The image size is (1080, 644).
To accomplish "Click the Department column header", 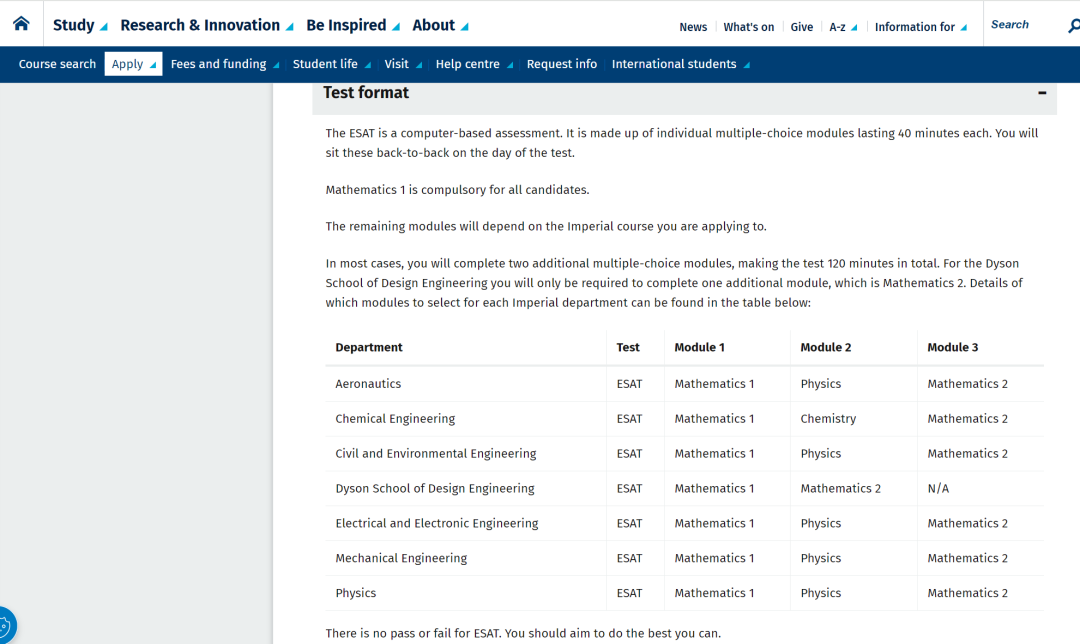I will click(x=368, y=347).
